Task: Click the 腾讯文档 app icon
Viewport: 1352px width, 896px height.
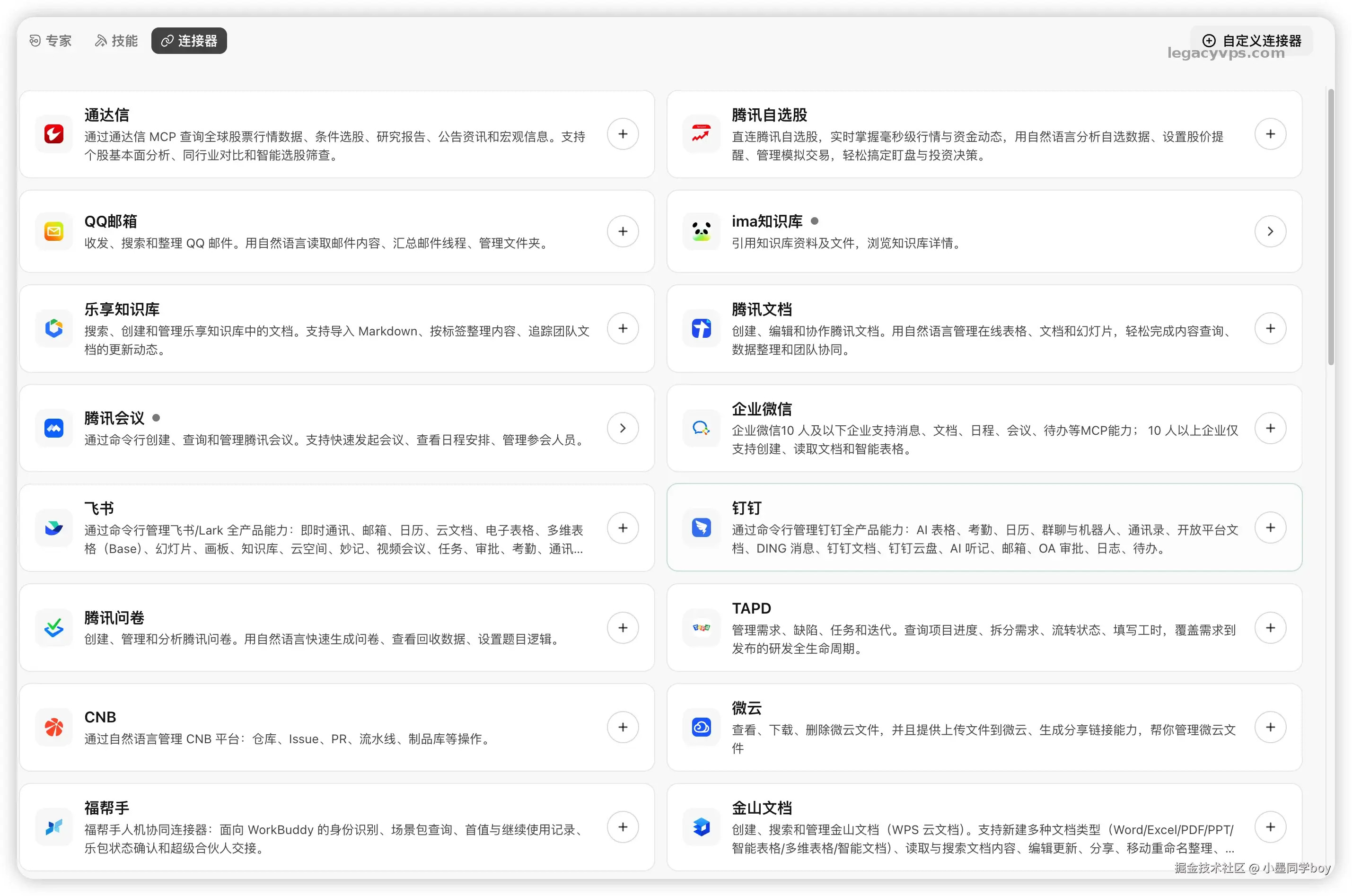Action: pos(702,329)
